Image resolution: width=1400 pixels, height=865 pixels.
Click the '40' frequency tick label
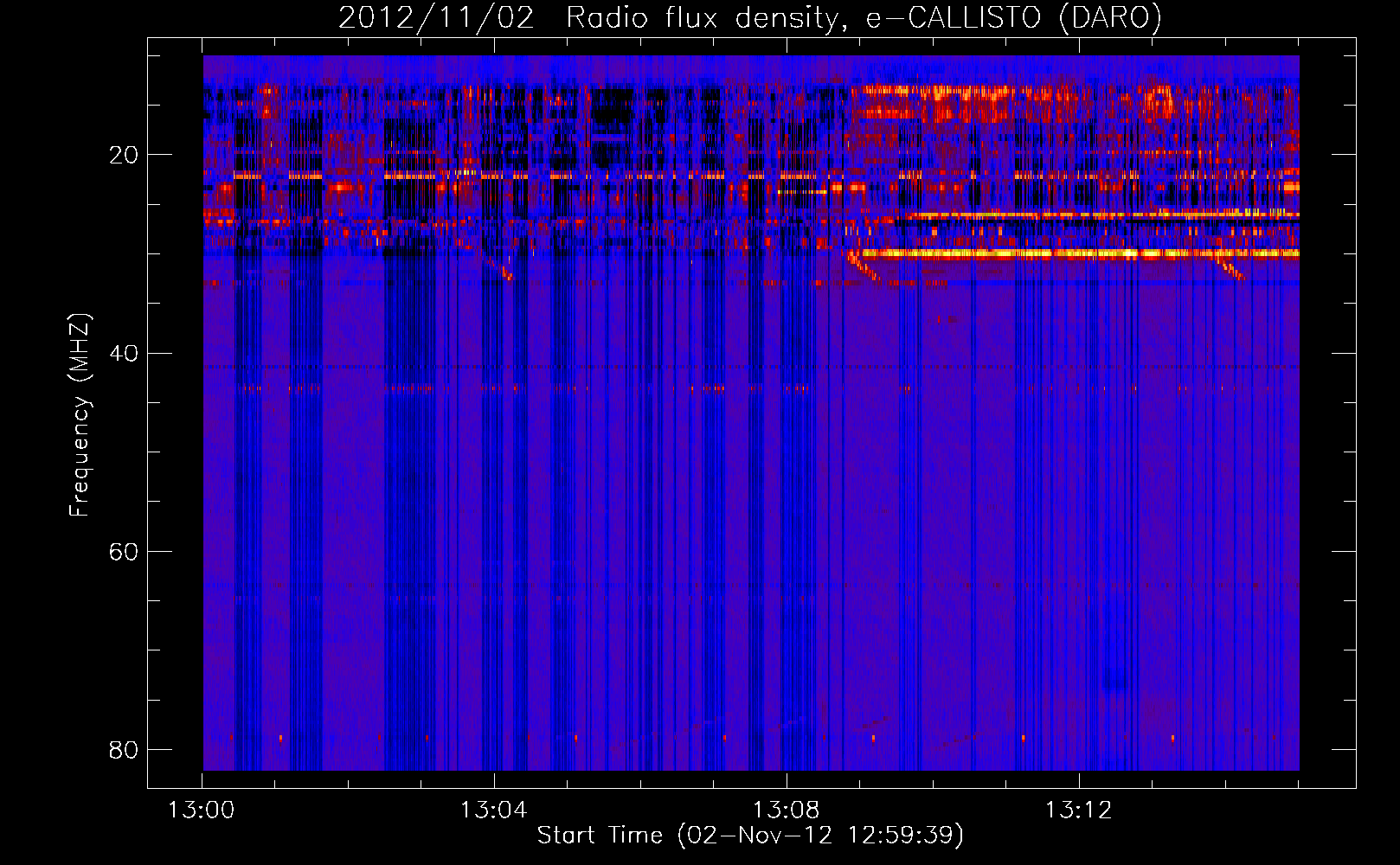coord(124,354)
